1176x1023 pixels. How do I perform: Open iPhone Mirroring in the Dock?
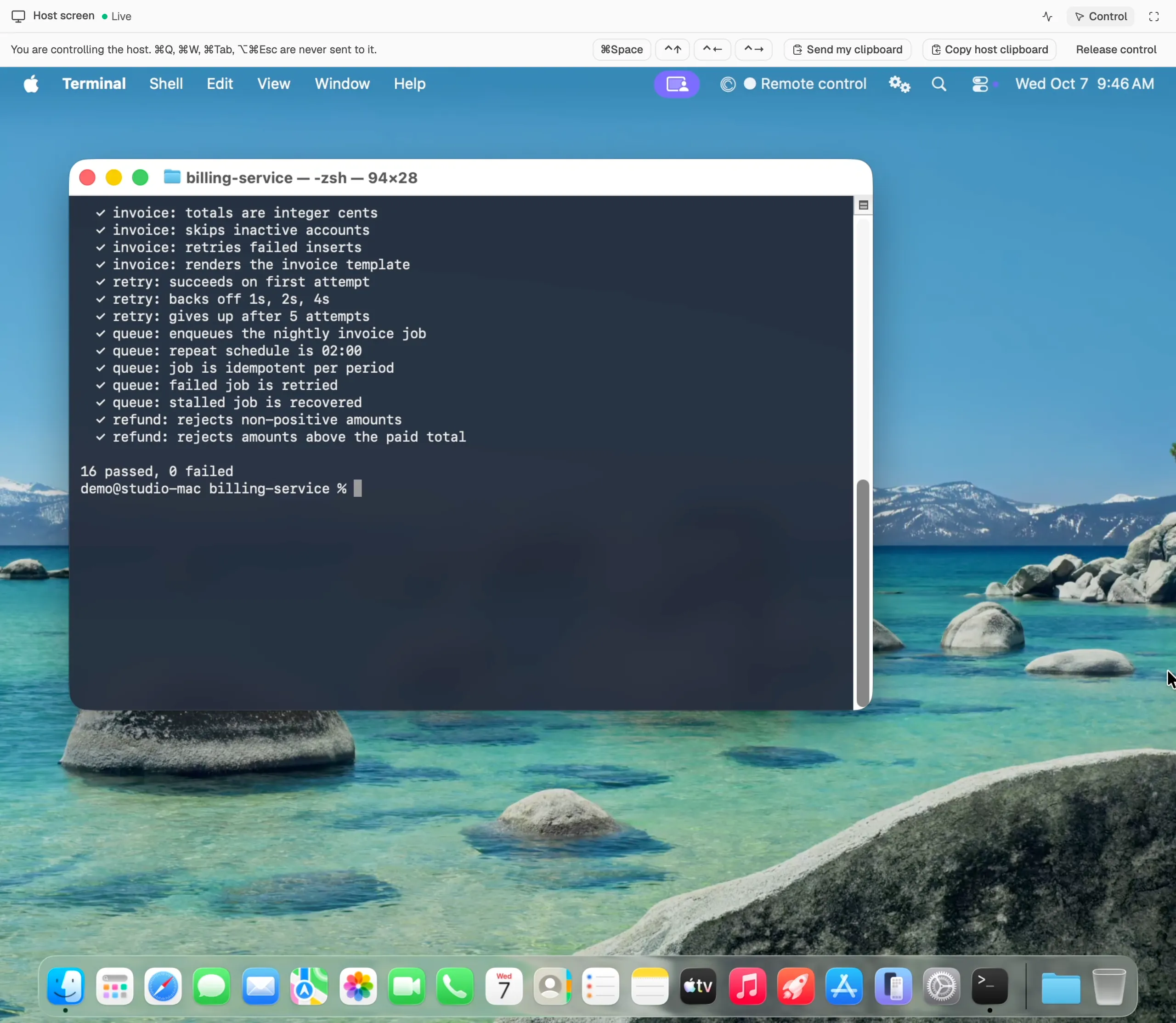893,986
